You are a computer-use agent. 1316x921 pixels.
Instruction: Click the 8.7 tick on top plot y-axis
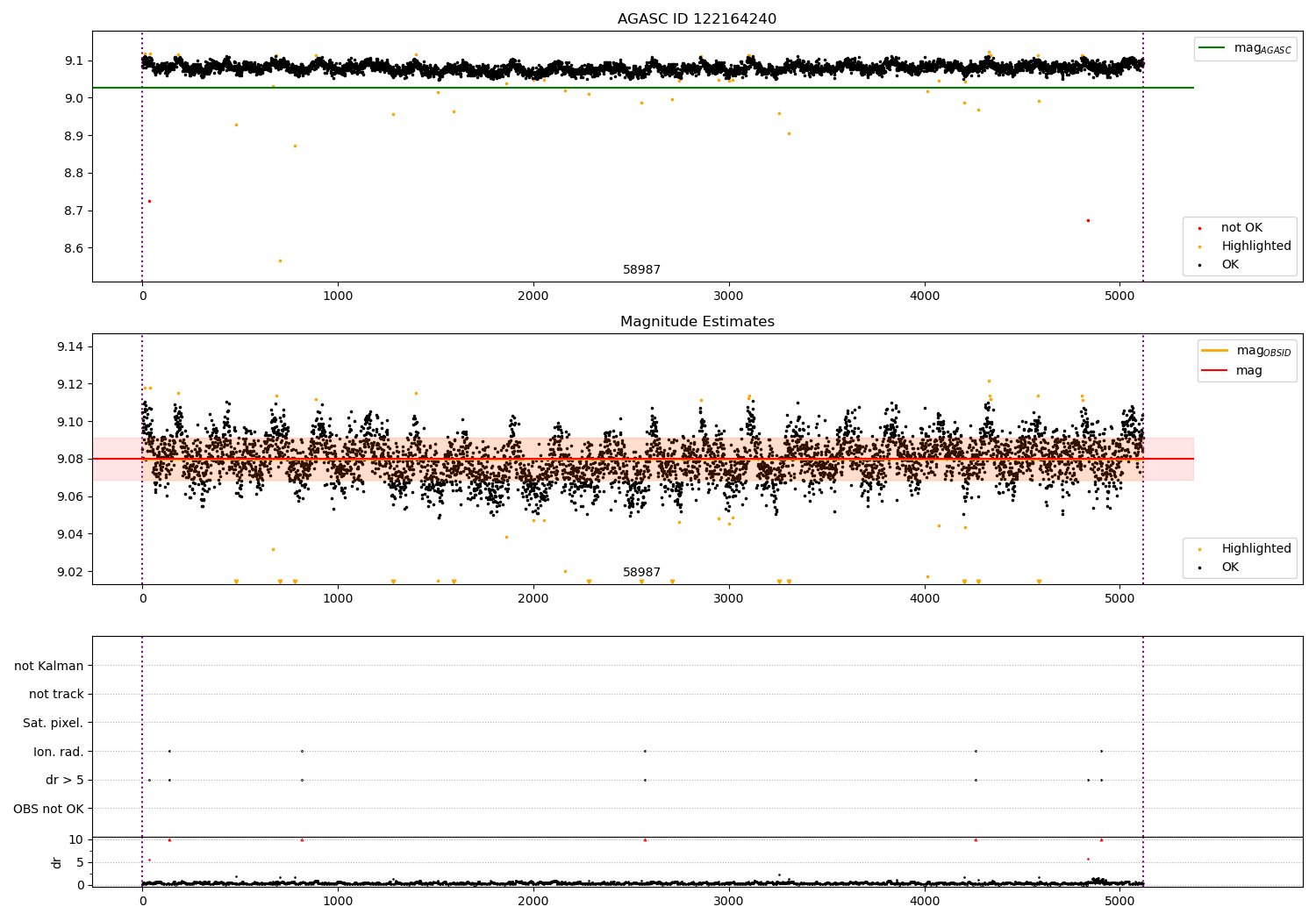click(x=75, y=211)
